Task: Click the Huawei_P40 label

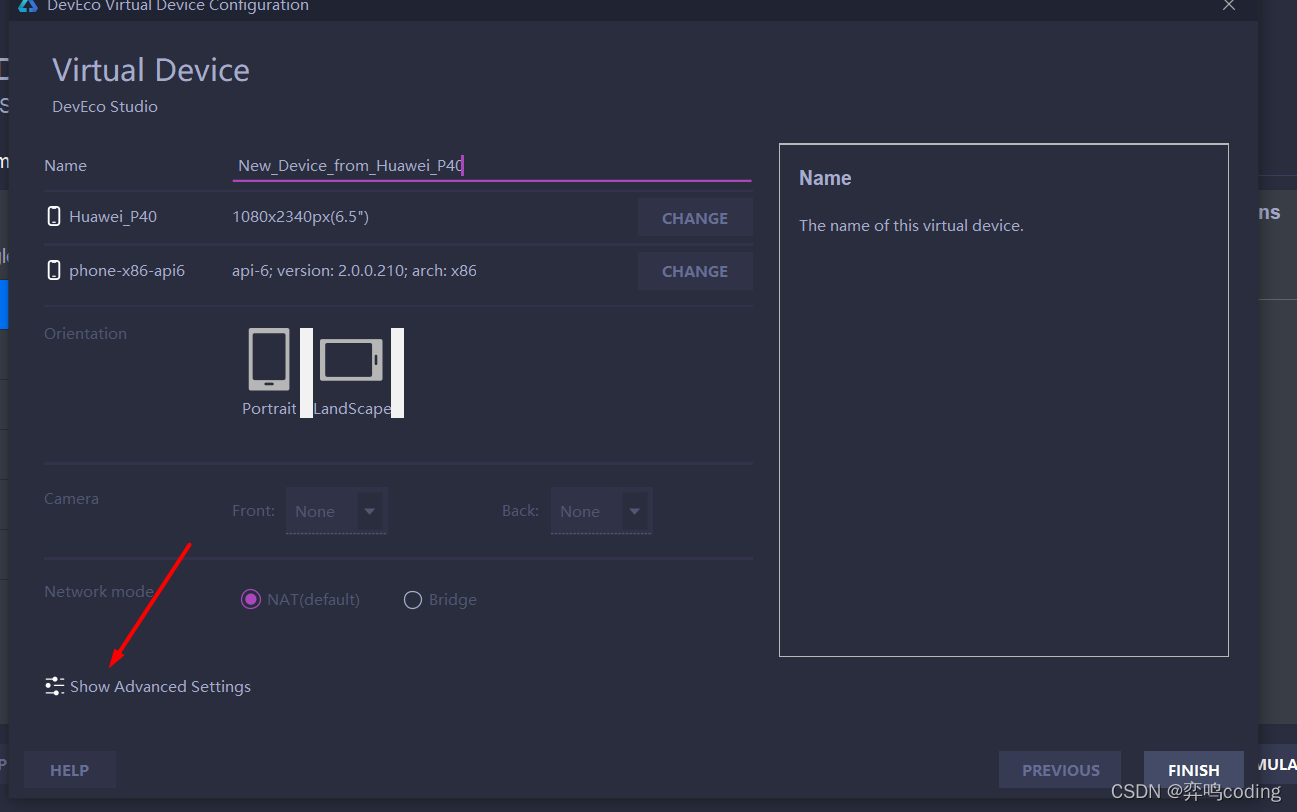Action: coord(113,217)
